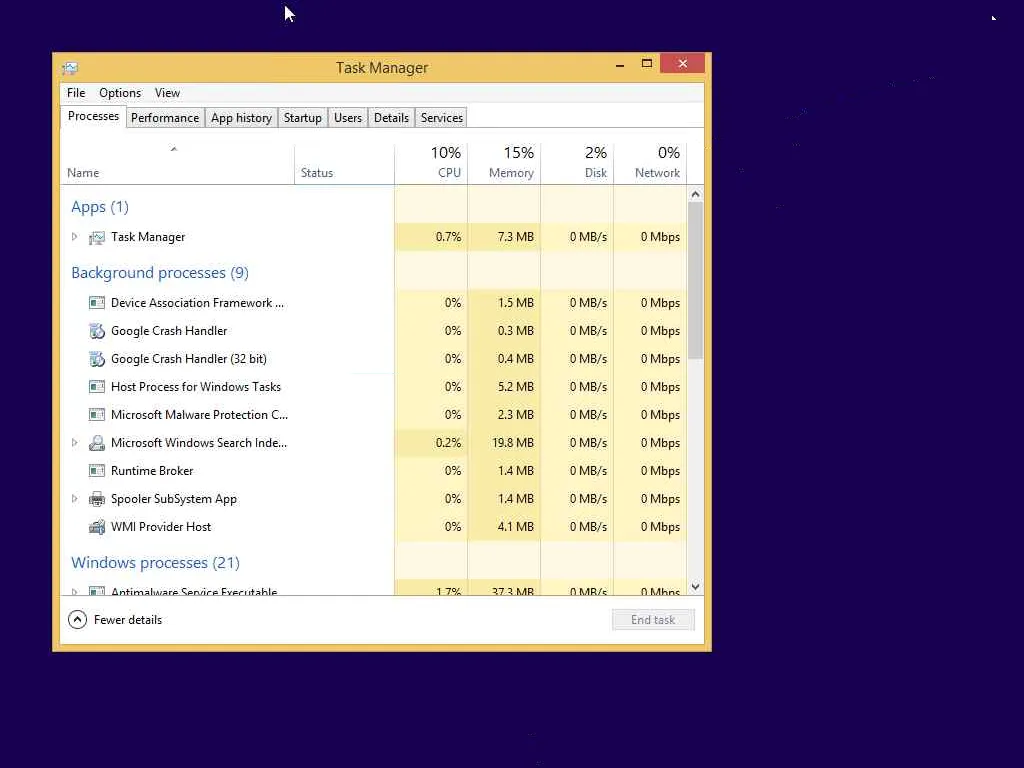Click the 4.1 MB memory value
The width and height of the screenshot is (1024, 768).
515,527
